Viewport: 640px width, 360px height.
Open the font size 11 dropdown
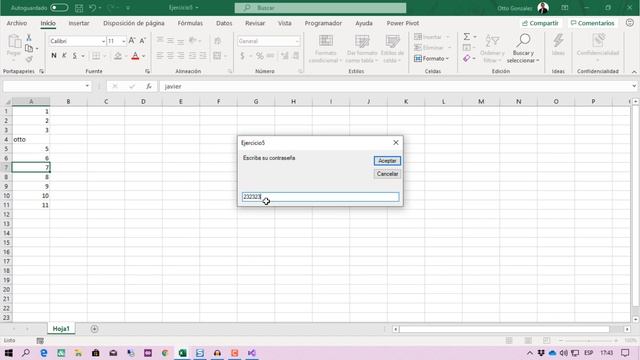coord(123,41)
